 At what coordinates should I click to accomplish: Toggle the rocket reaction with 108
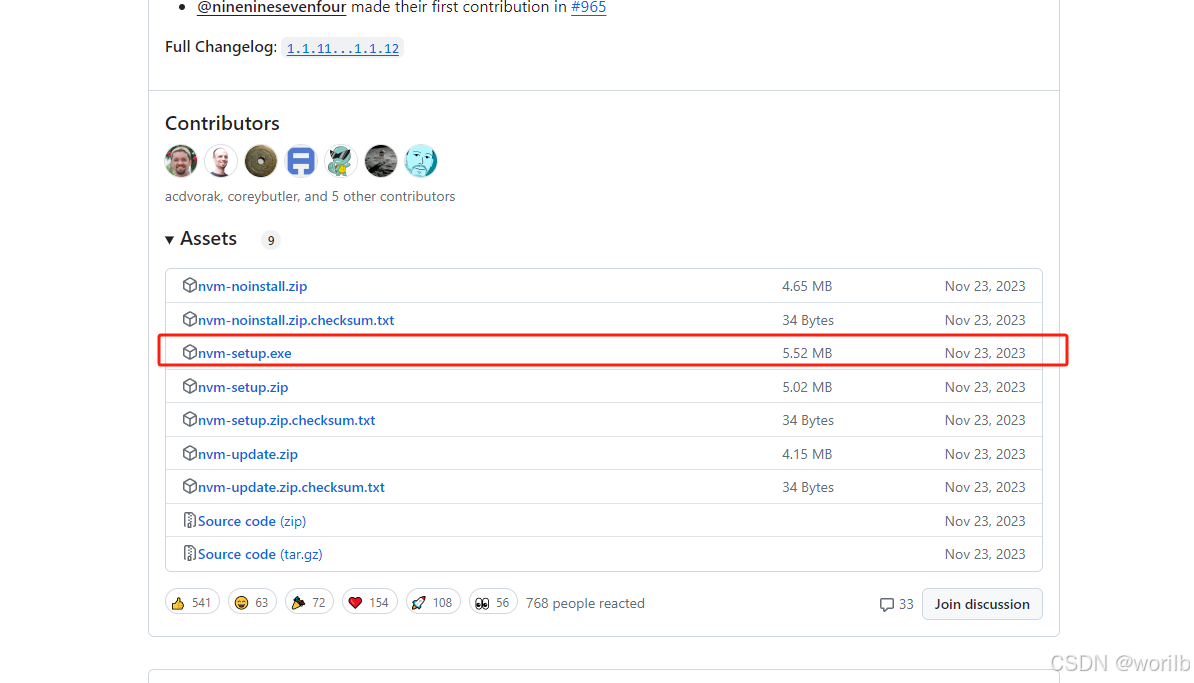(x=433, y=602)
